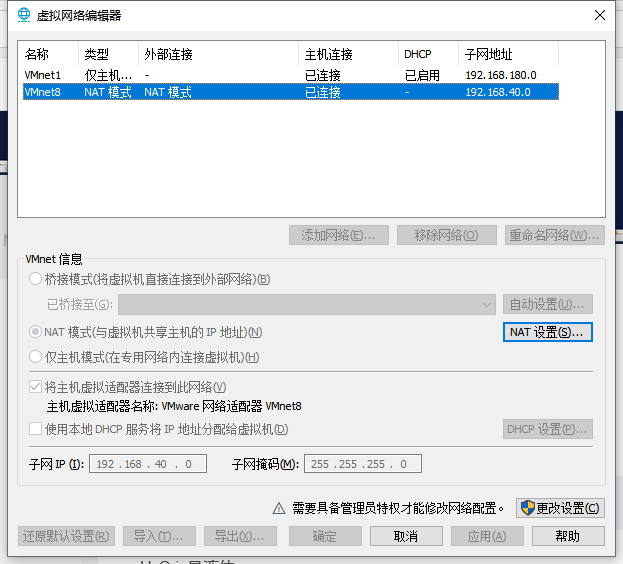The image size is (623, 564).
Task: Click the 确定 button
Action: [x=325, y=536]
